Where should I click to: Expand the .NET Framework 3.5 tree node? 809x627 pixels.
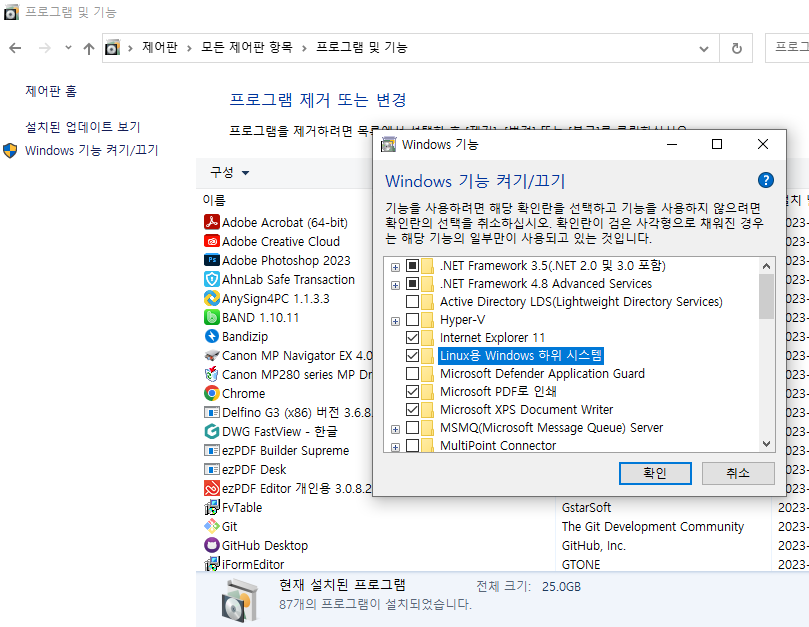pyautogui.click(x=395, y=267)
